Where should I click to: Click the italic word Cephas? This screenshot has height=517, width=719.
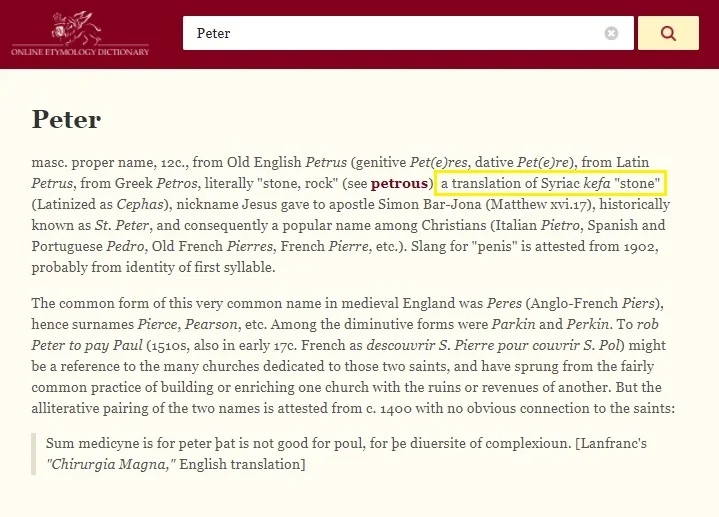coord(140,204)
